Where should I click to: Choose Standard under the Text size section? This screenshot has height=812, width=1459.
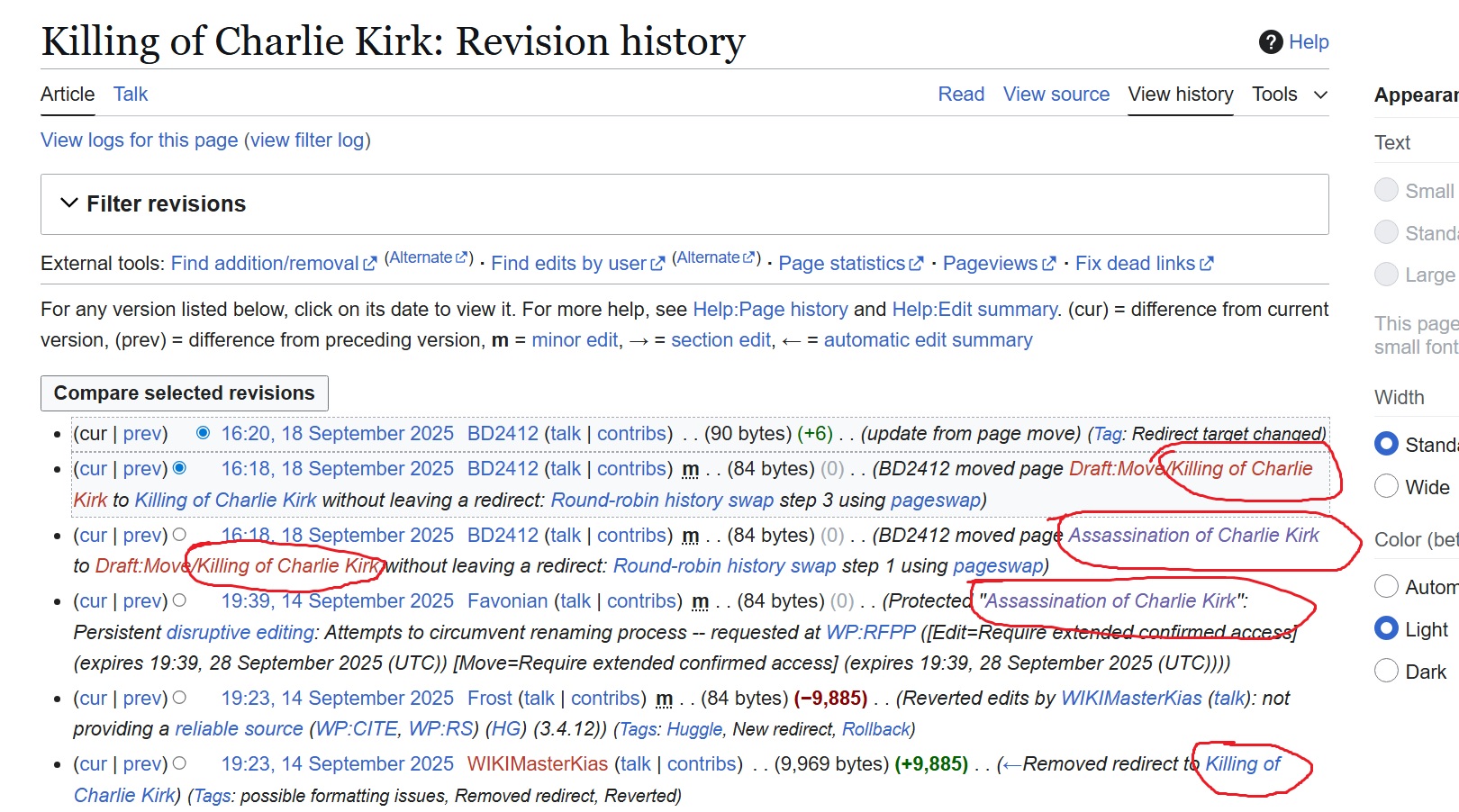[x=1387, y=233]
